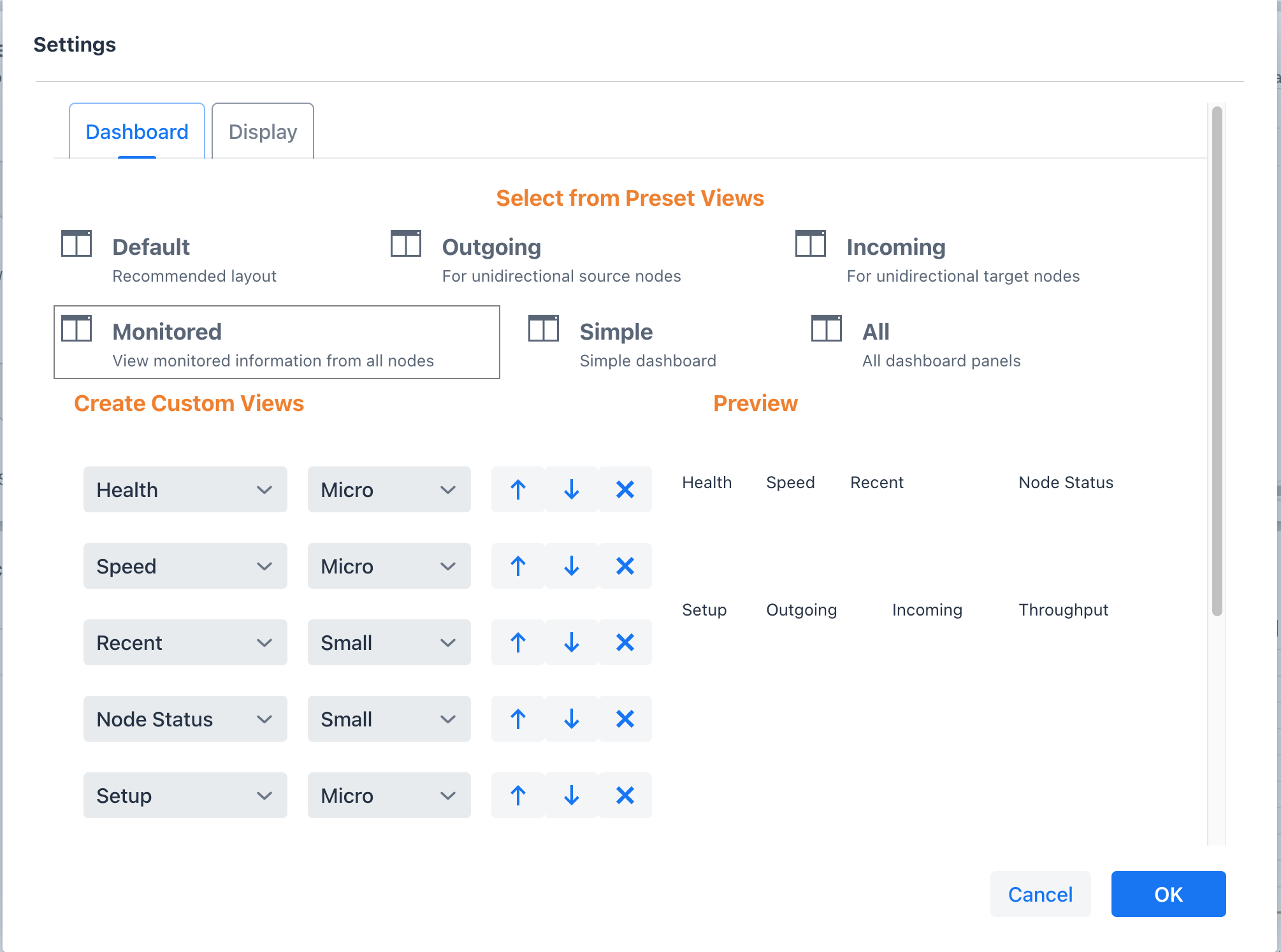Move the Recent panel down

[x=571, y=642]
